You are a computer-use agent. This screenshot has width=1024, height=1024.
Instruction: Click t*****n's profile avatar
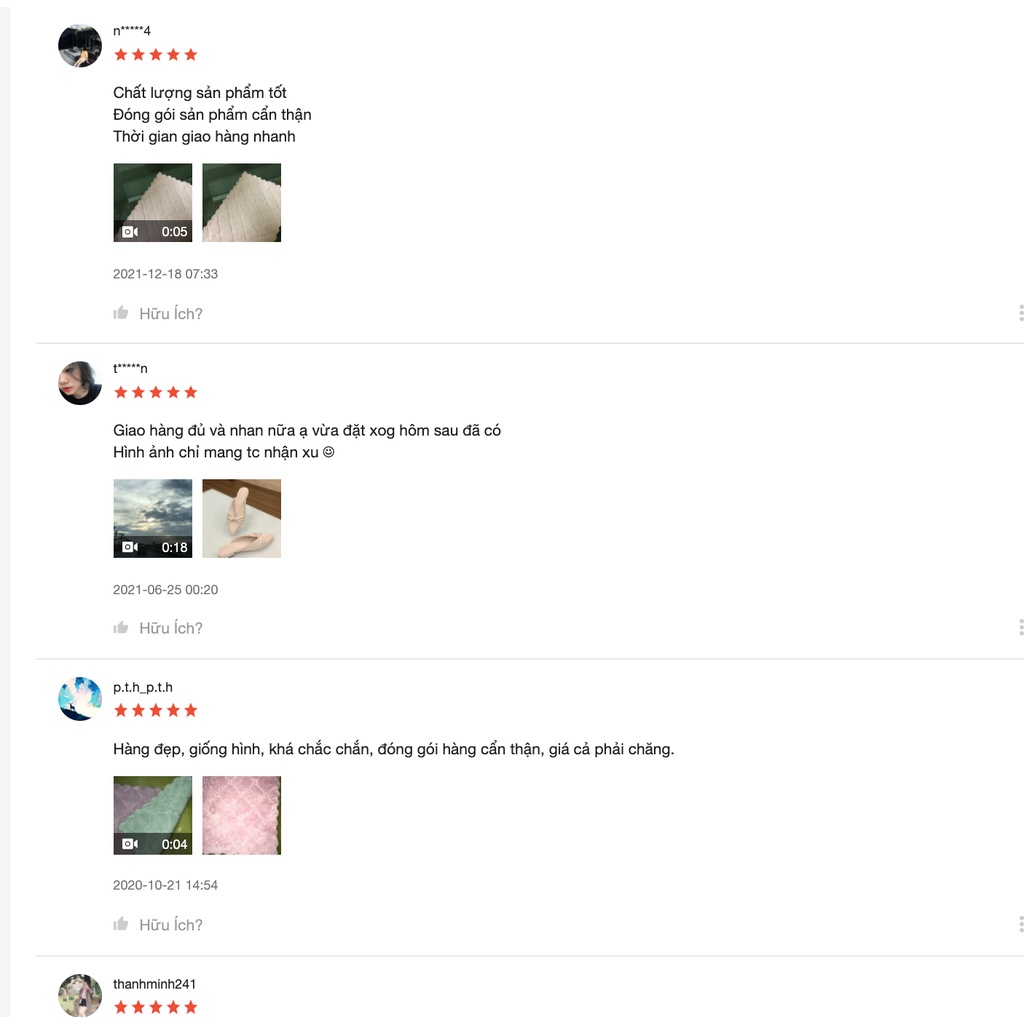click(80, 383)
